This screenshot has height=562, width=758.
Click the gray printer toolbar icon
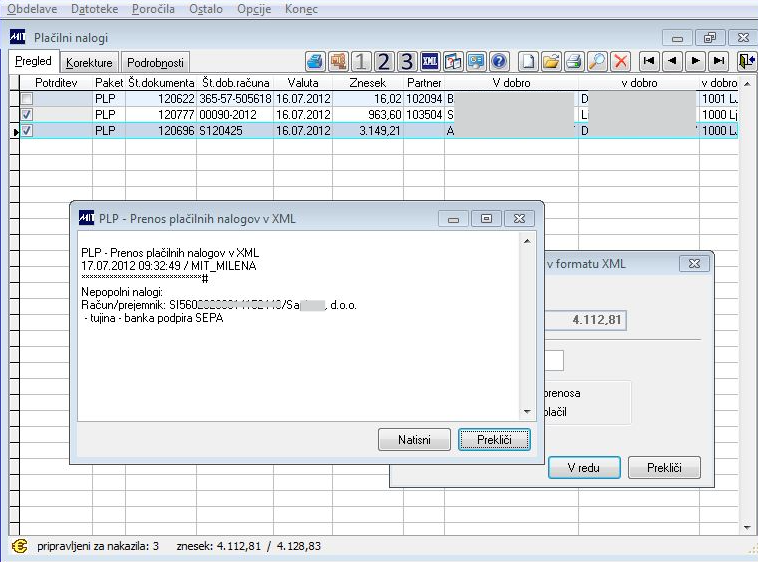click(x=574, y=61)
